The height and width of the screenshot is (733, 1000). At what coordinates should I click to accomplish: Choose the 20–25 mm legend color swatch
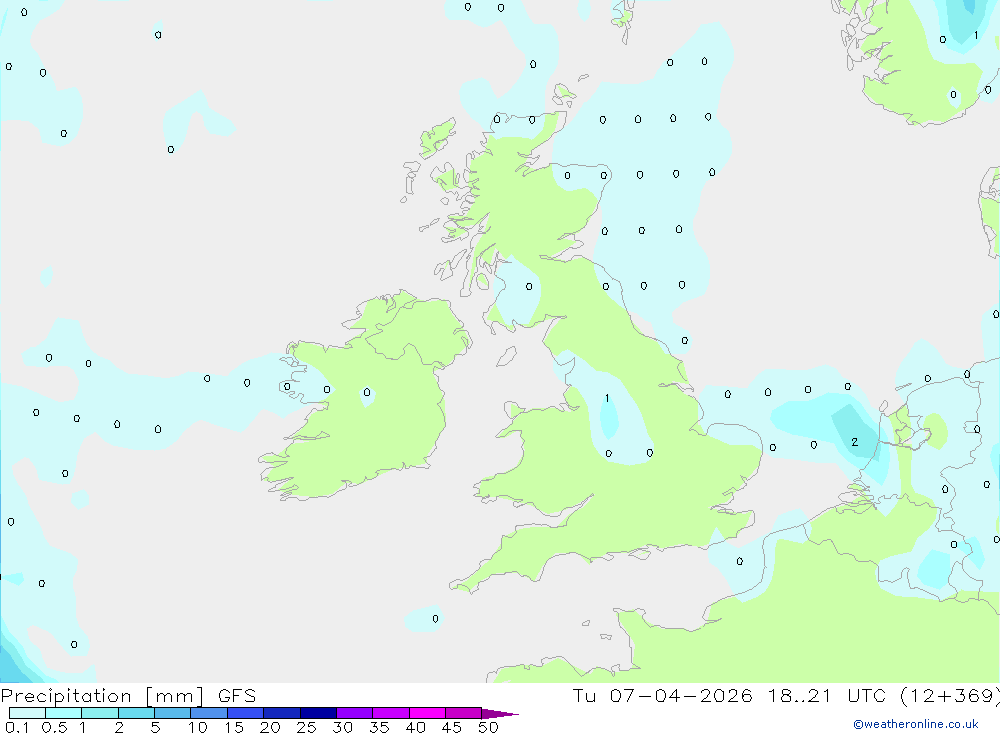281,713
